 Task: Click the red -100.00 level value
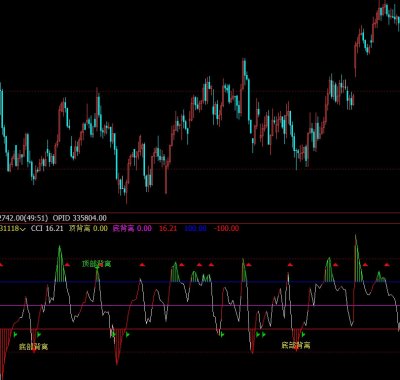(x=226, y=228)
